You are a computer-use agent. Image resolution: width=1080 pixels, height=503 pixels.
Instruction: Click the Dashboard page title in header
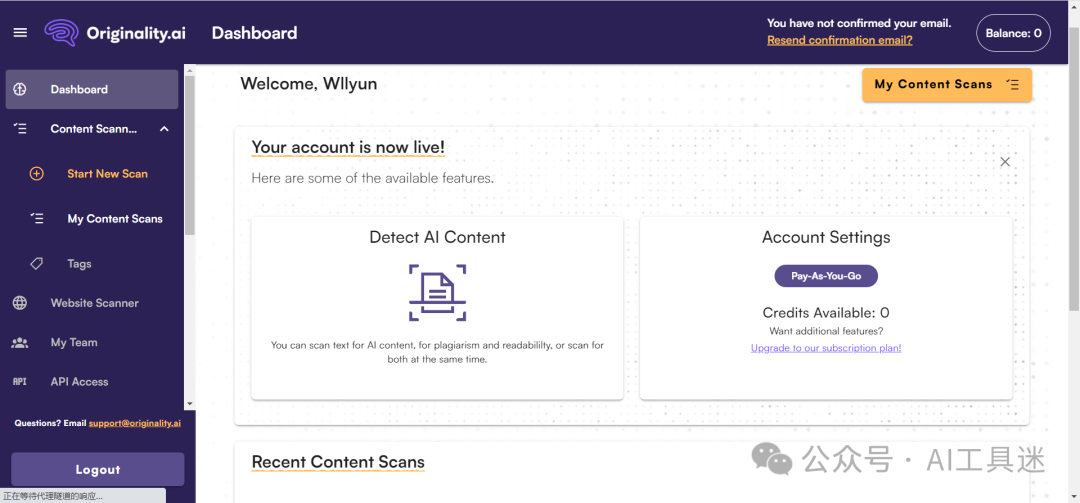[x=254, y=32]
